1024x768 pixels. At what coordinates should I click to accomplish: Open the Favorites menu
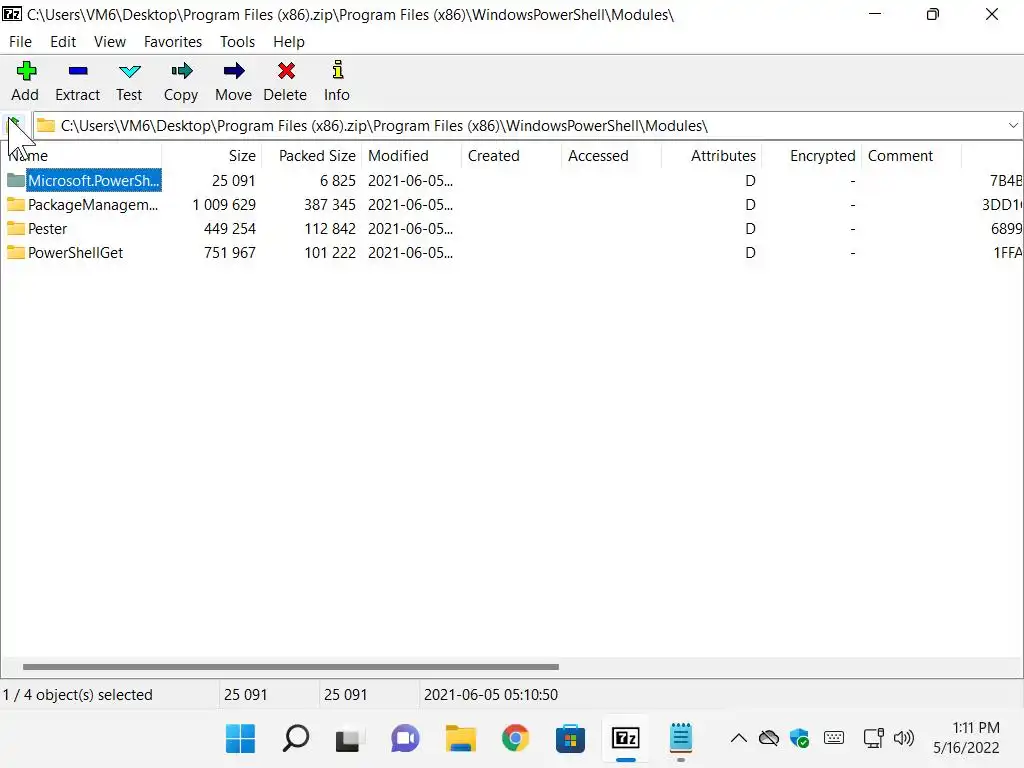[173, 42]
